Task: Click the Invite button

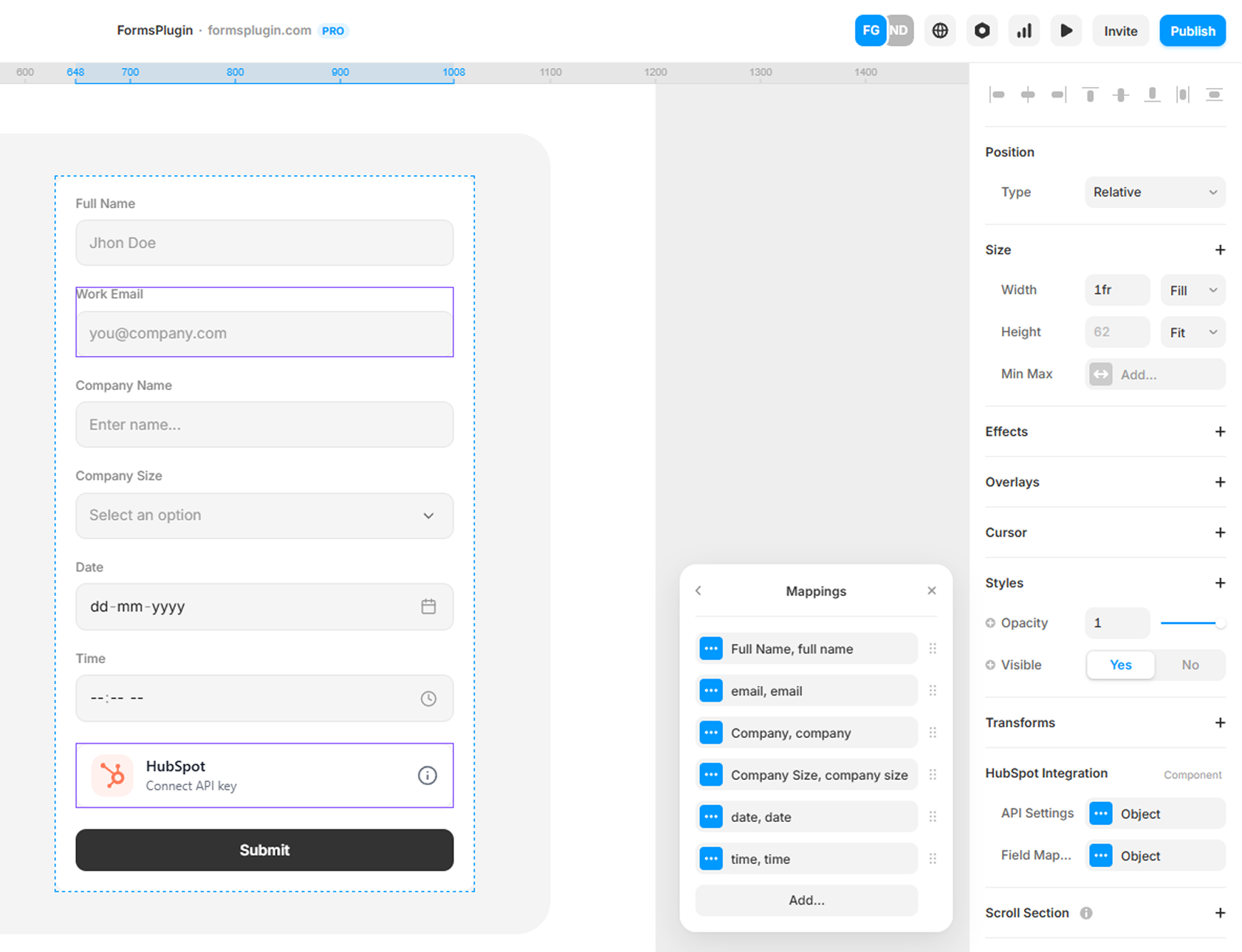Action: (1120, 30)
